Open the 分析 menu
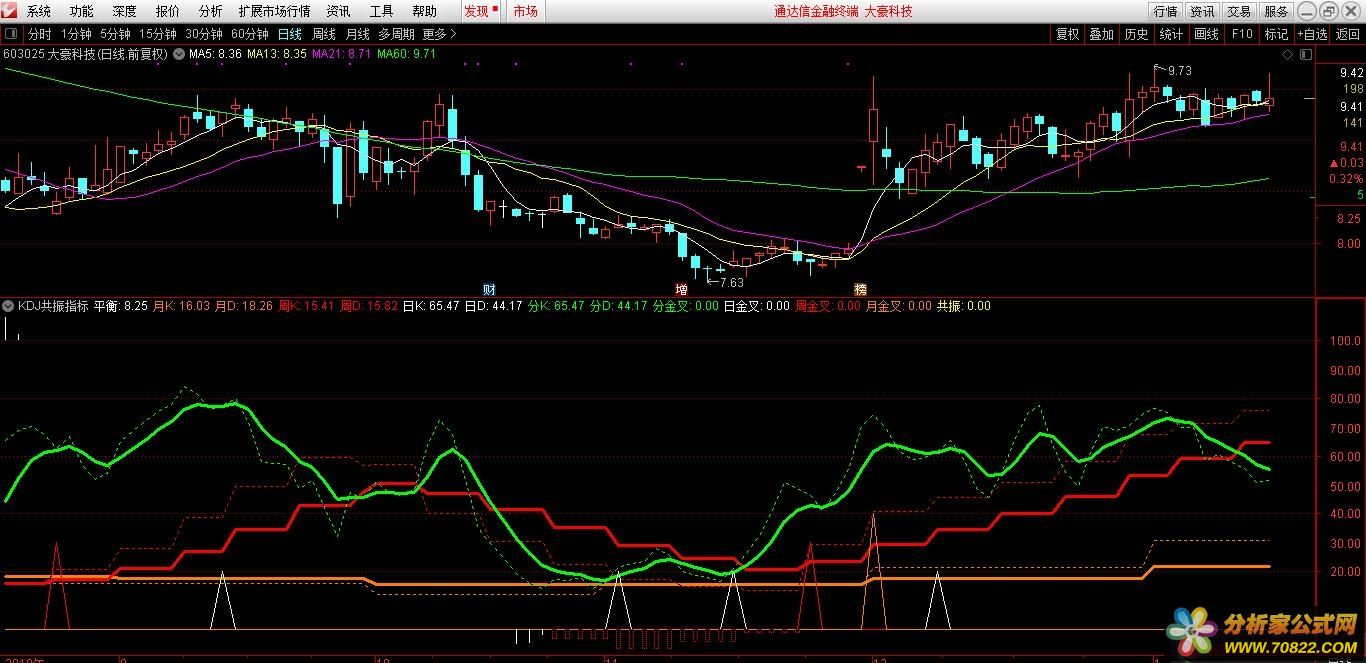The image size is (1366, 663). pyautogui.click(x=210, y=11)
